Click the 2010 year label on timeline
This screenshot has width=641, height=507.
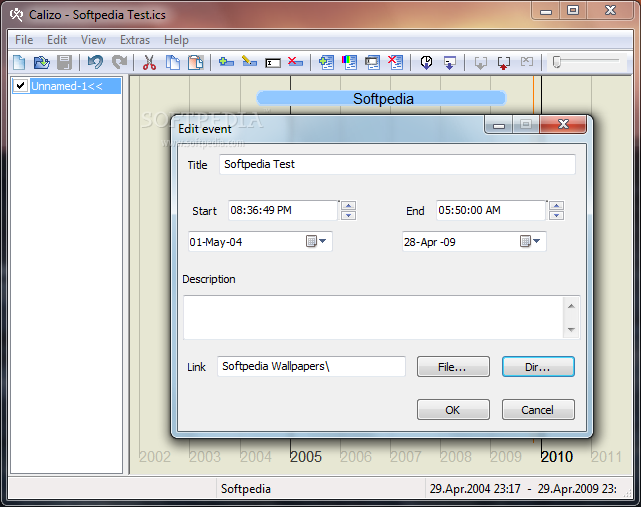point(557,457)
